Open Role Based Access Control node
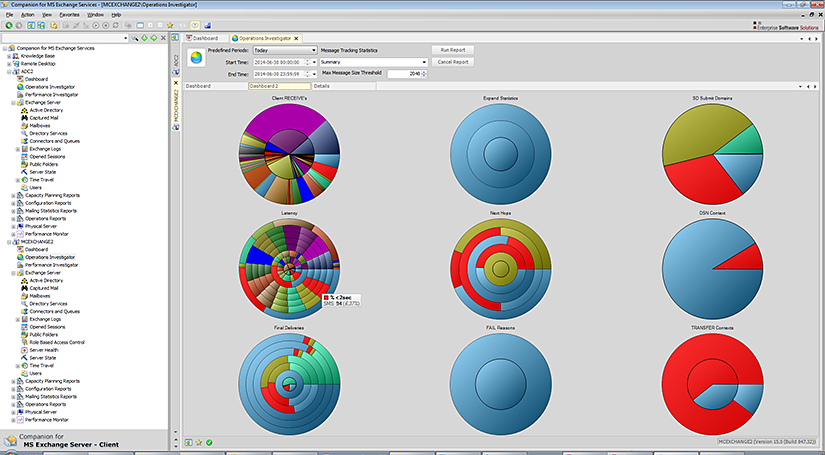Screen dimensions: 825x455 pos(57,342)
